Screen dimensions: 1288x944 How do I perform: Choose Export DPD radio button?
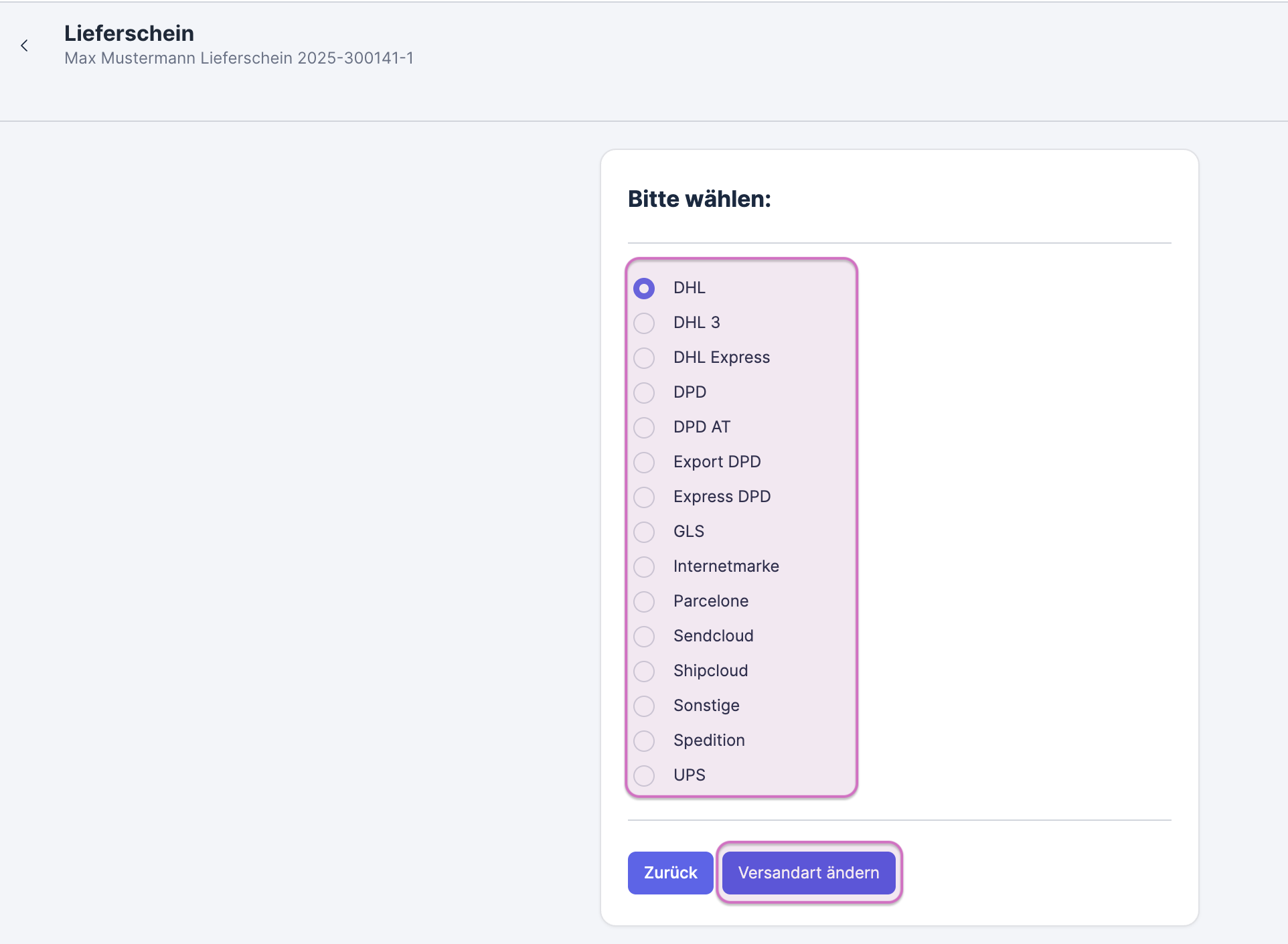[x=644, y=463]
